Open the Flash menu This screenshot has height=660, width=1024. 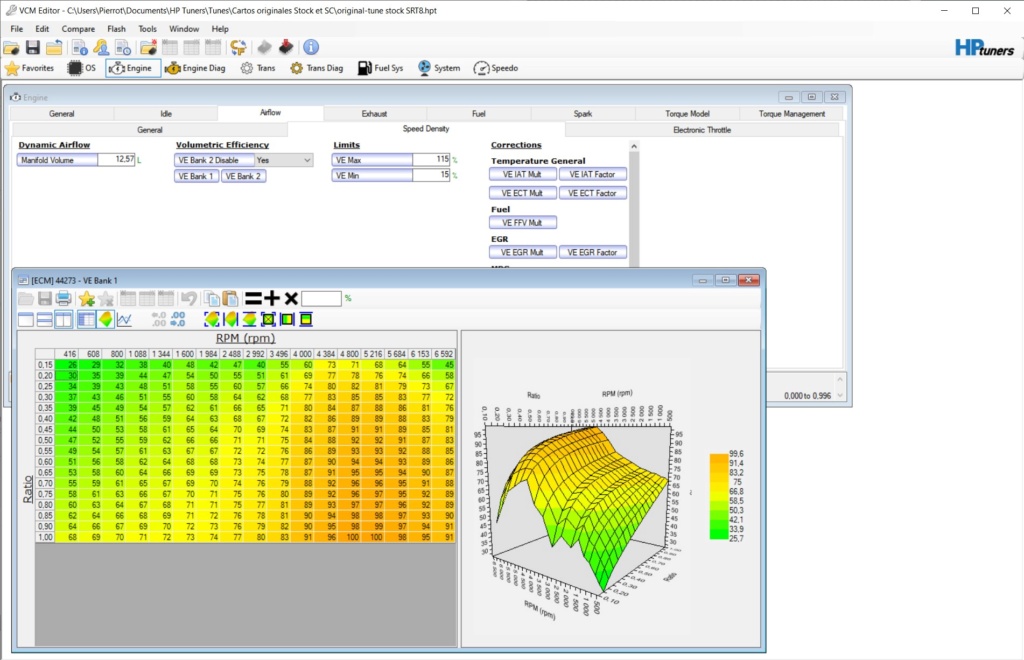click(x=116, y=29)
